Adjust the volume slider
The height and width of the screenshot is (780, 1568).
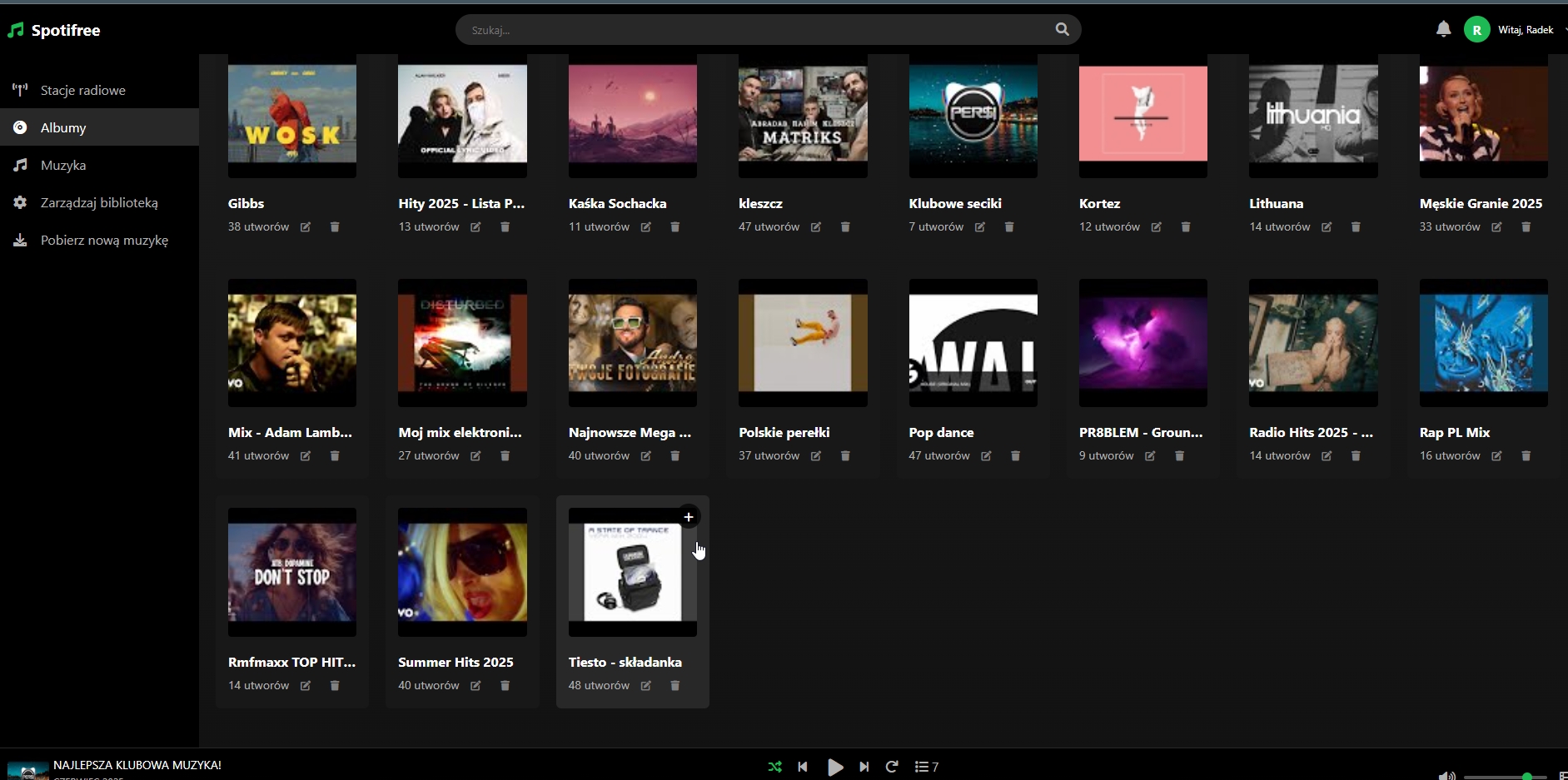point(1506,777)
